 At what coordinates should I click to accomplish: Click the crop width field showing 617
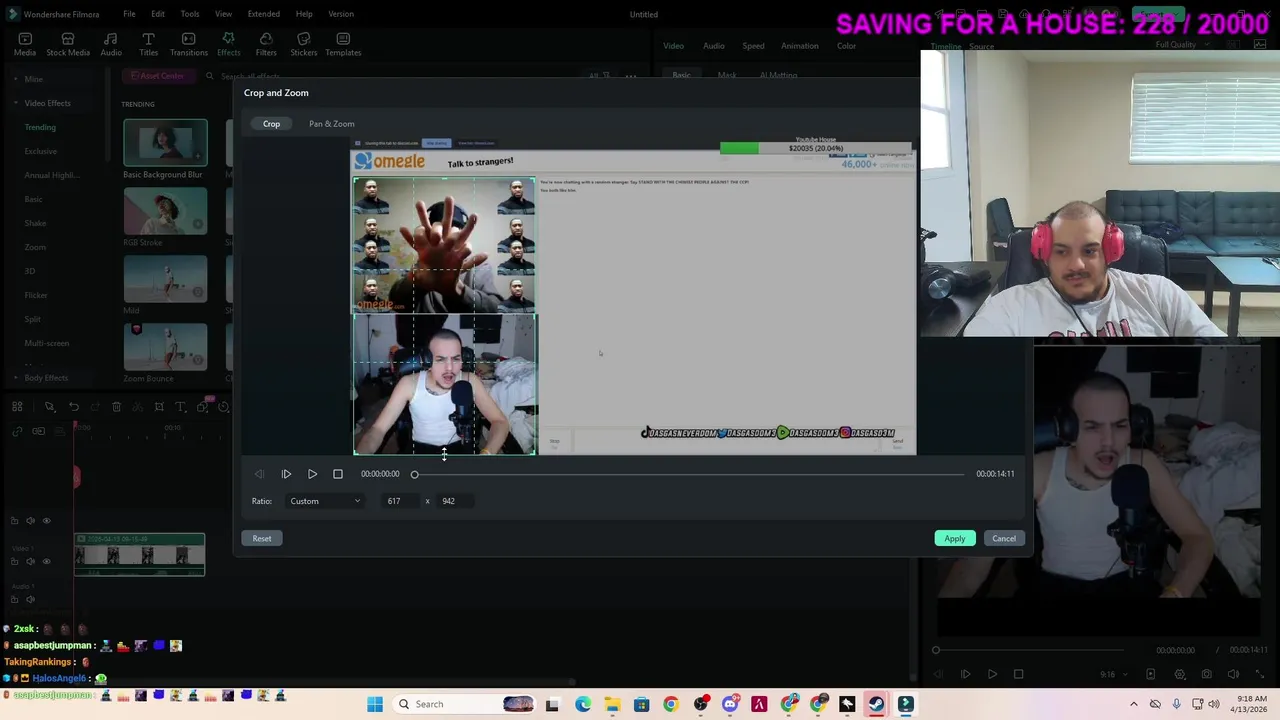pyautogui.click(x=399, y=501)
